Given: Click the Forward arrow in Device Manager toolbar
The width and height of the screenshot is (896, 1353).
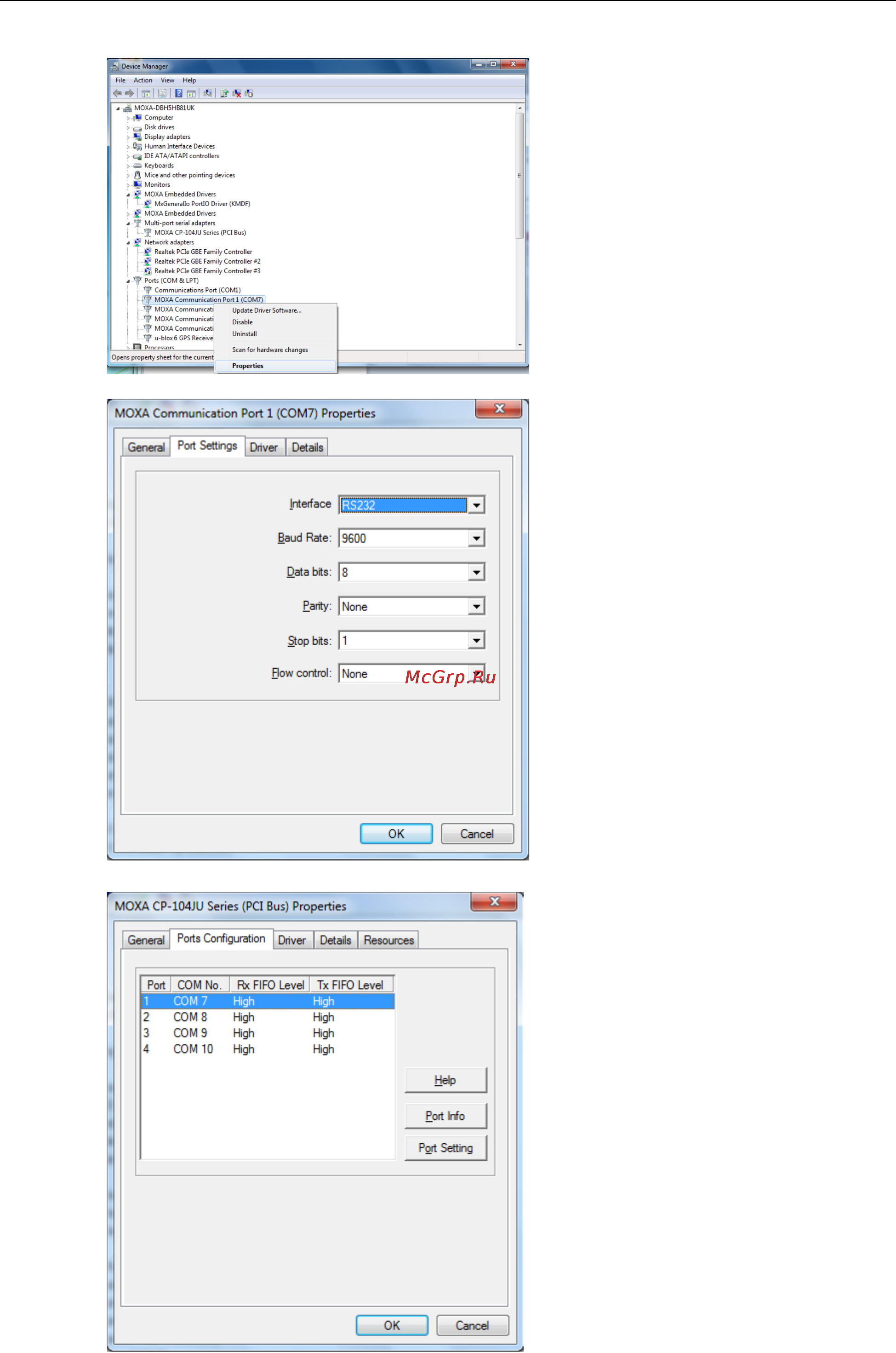Looking at the screenshot, I should (x=130, y=93).
